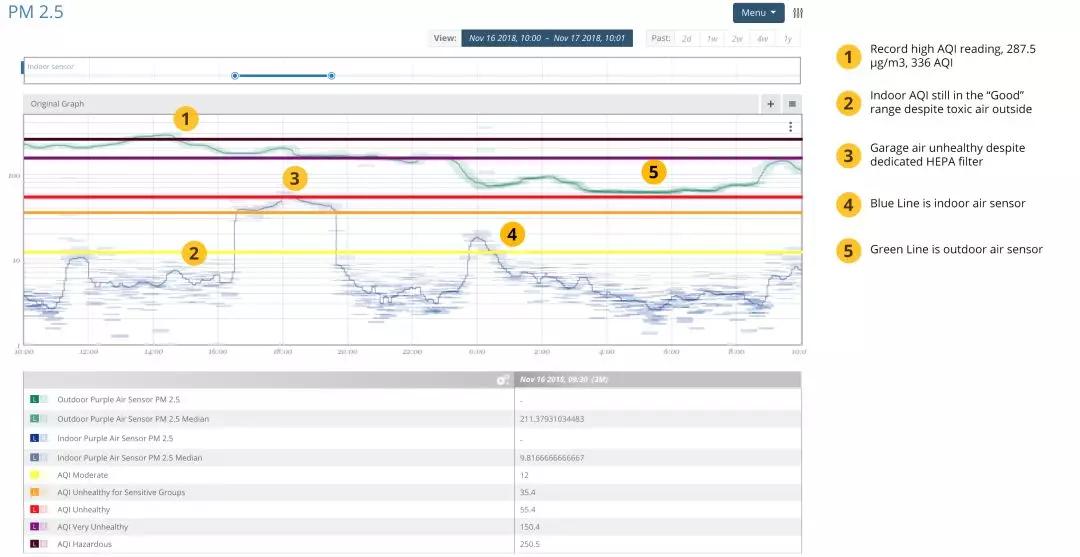This screenshot has width=1080, height=557.
Task: Select the AQI Unhealthy for Sensitive Groups label
Action: [x=121, y=492]
